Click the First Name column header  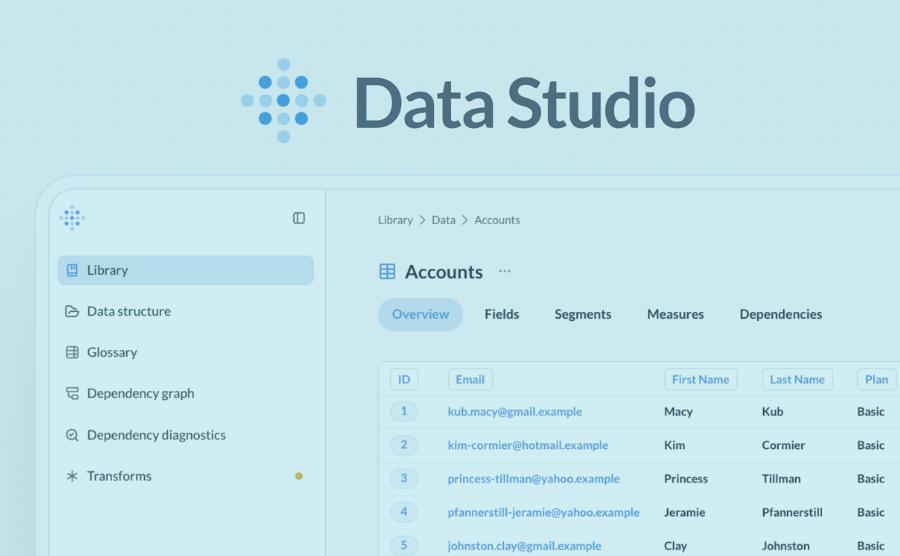coord(700,379)
